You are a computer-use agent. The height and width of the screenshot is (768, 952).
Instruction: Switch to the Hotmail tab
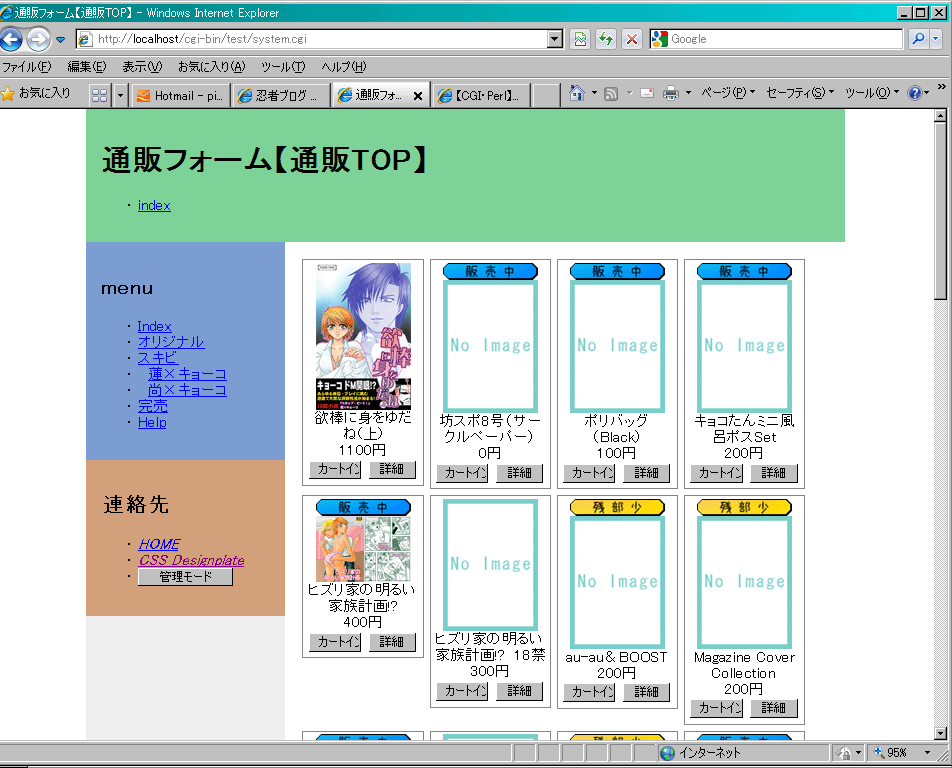pos(180,95)
